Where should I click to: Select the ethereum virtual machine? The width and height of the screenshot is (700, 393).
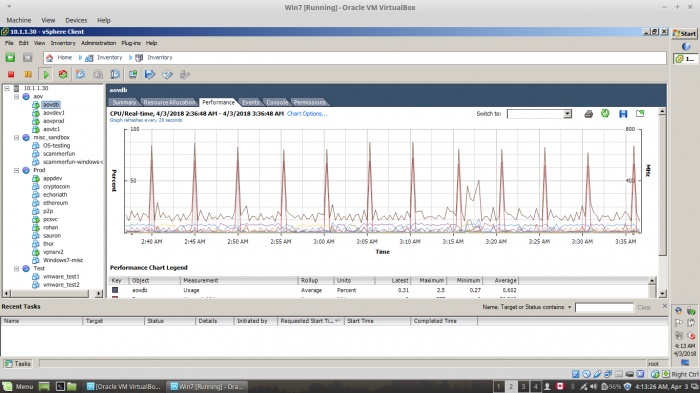(55, 203)
